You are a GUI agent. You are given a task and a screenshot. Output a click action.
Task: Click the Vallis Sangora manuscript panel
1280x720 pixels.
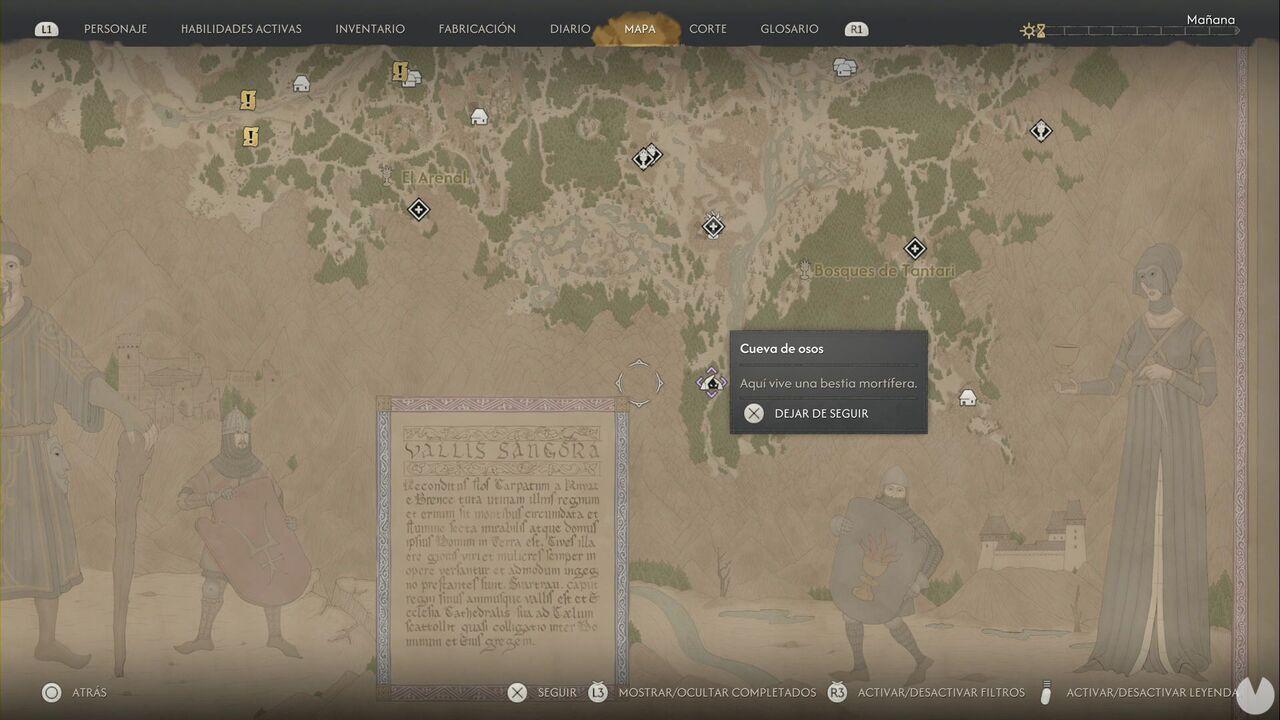pos(503,548)
